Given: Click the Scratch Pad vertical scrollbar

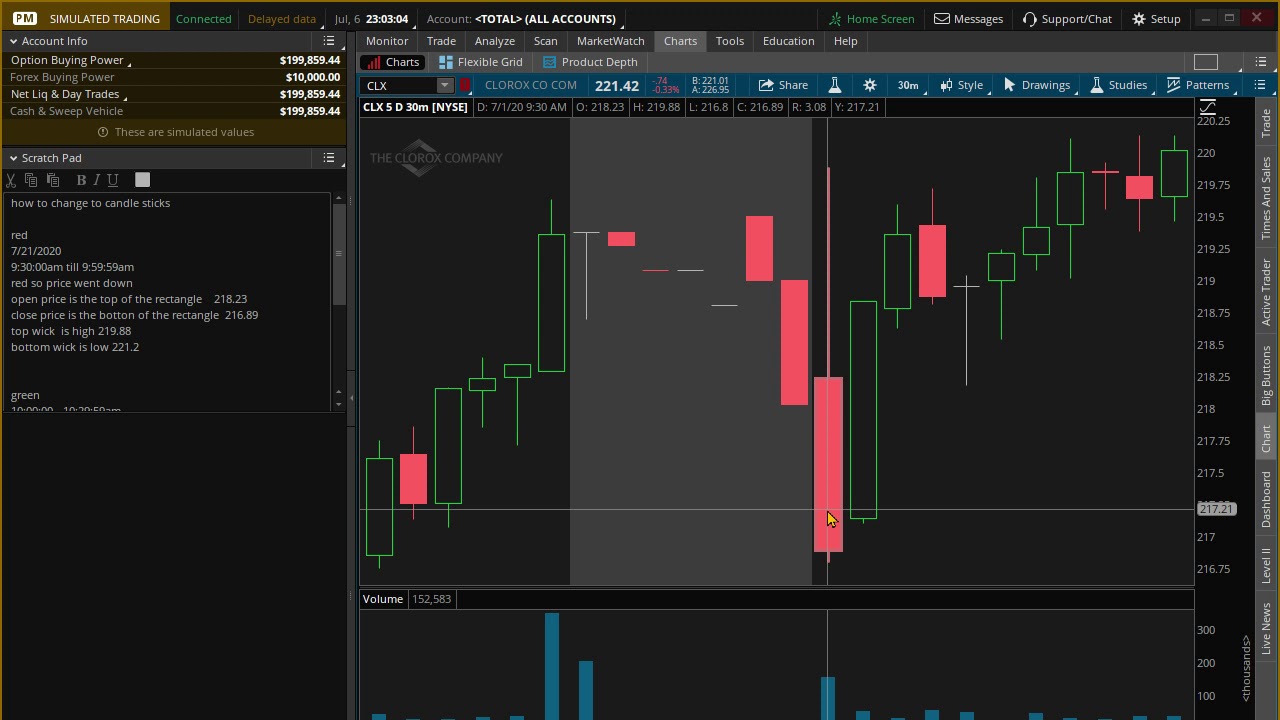Looking at the screenshot, I should pyautogui.click(x=338, y=300).
